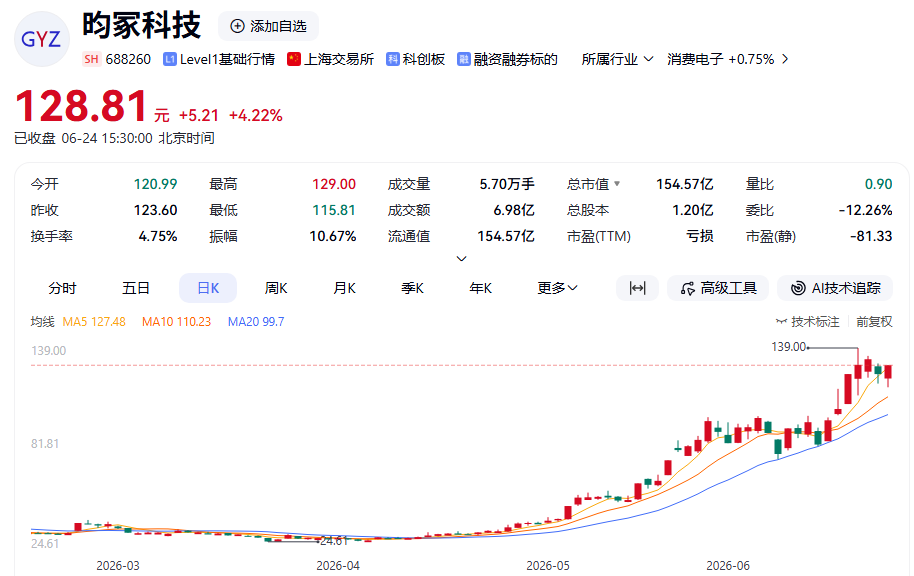Click 成交额 value 6.98亿

click(x=514, y=210)
